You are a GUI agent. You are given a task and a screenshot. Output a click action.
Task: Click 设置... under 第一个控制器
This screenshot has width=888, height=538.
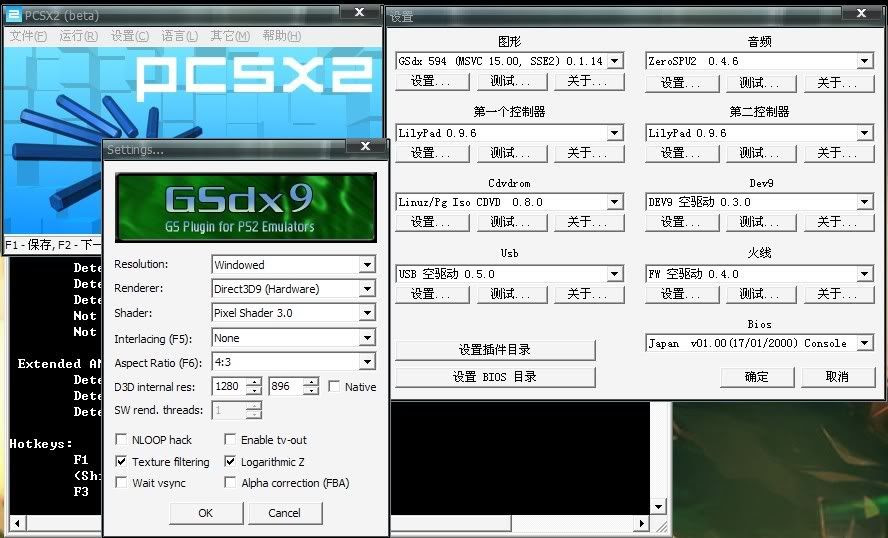click(432, 153)
